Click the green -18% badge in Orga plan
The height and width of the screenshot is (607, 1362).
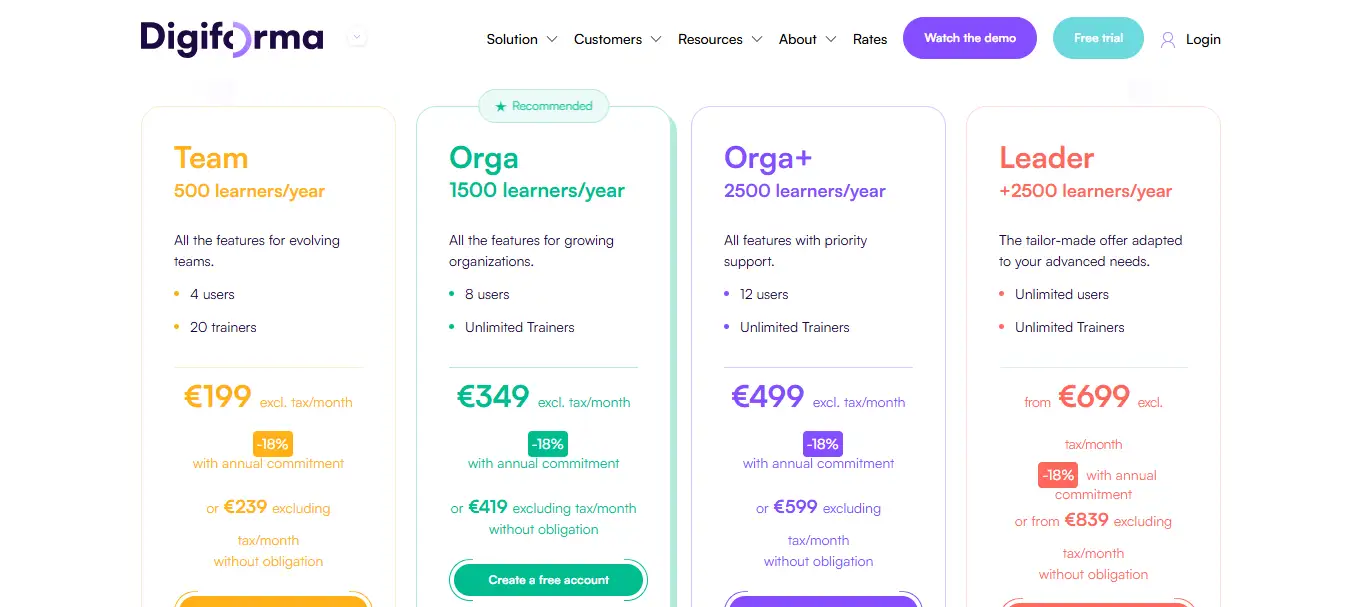click(x=548, y=444)
